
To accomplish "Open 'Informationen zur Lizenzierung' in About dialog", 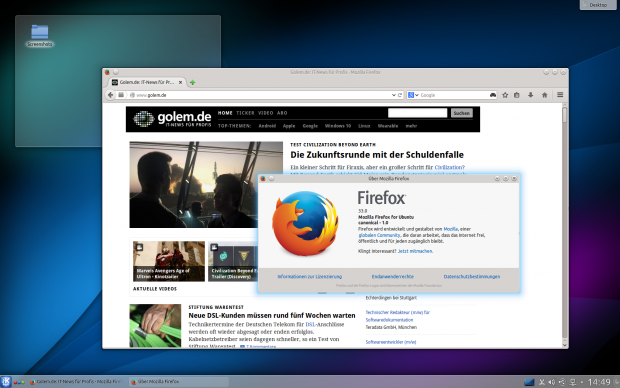I will (x=310, y=277).
